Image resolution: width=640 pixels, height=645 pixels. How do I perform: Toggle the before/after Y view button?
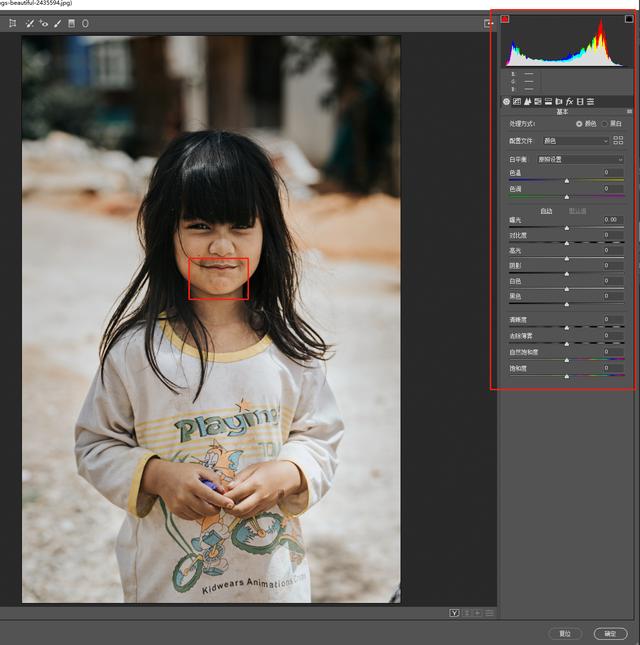(454, 613)
